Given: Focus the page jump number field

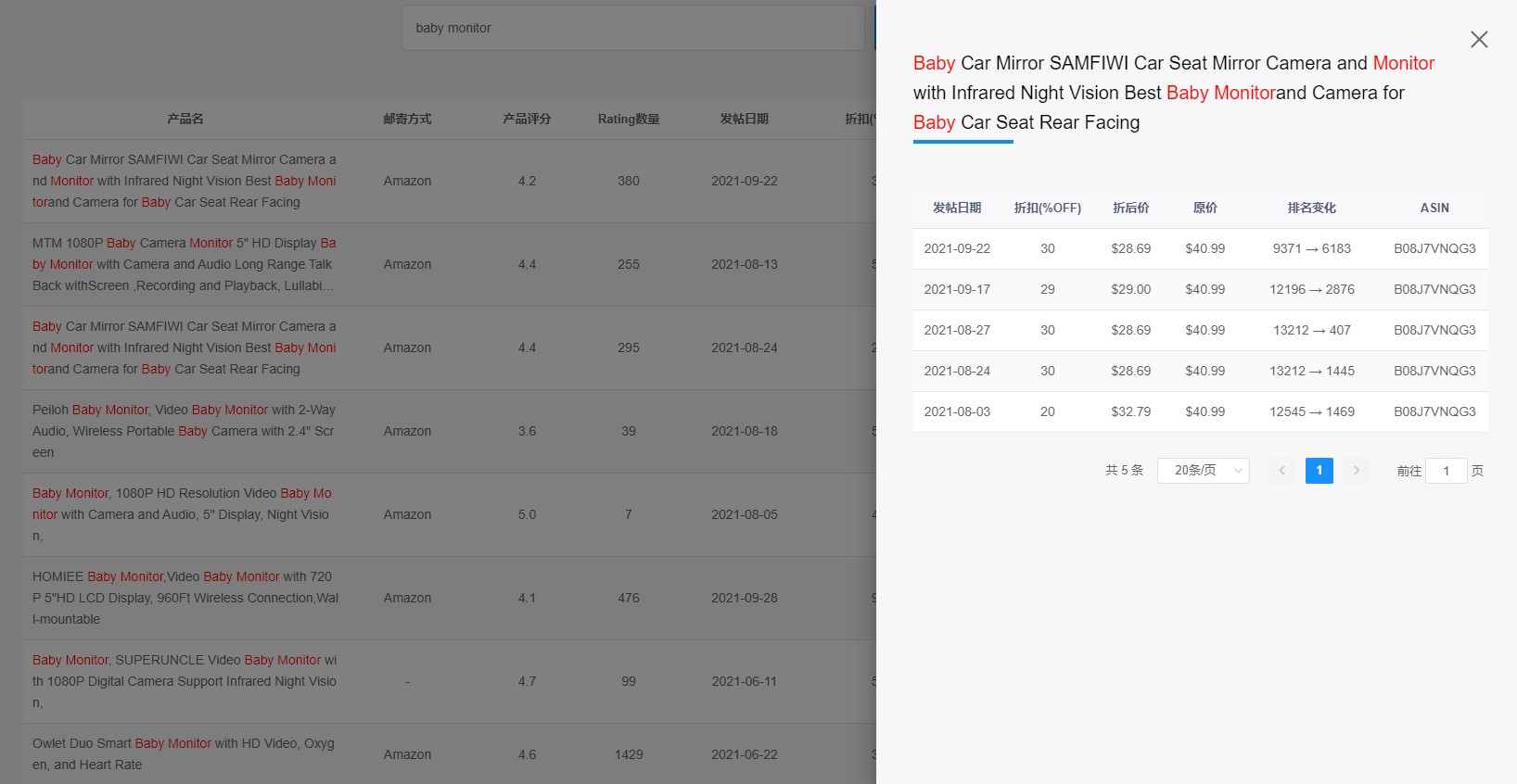Looking at the screenshot, I should 1446,471.
